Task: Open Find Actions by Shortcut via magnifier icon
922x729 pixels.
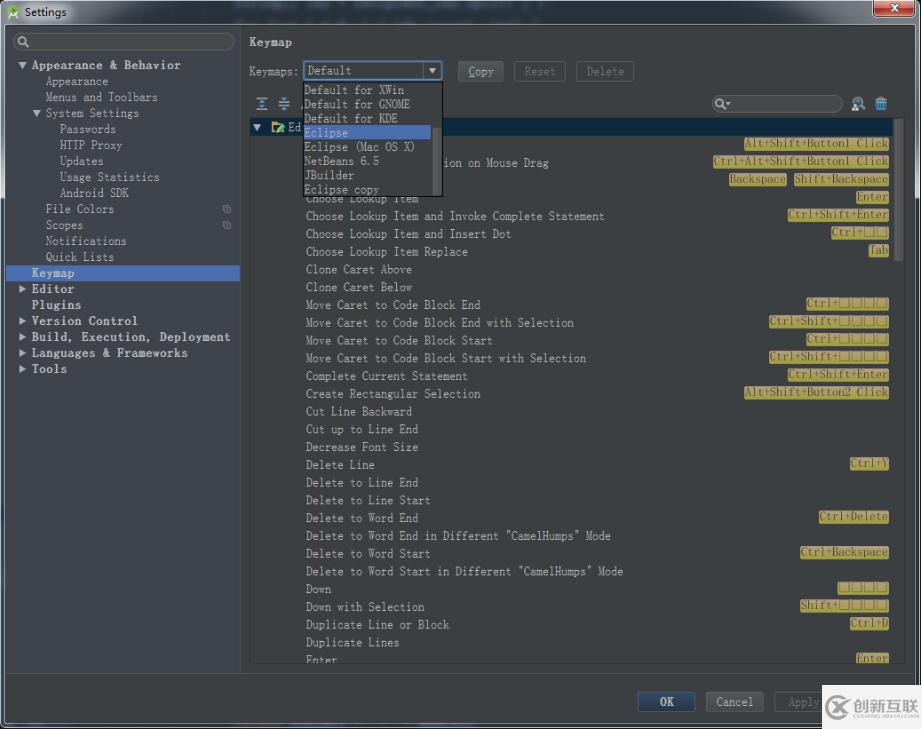Action: click(x=857, y=104)
